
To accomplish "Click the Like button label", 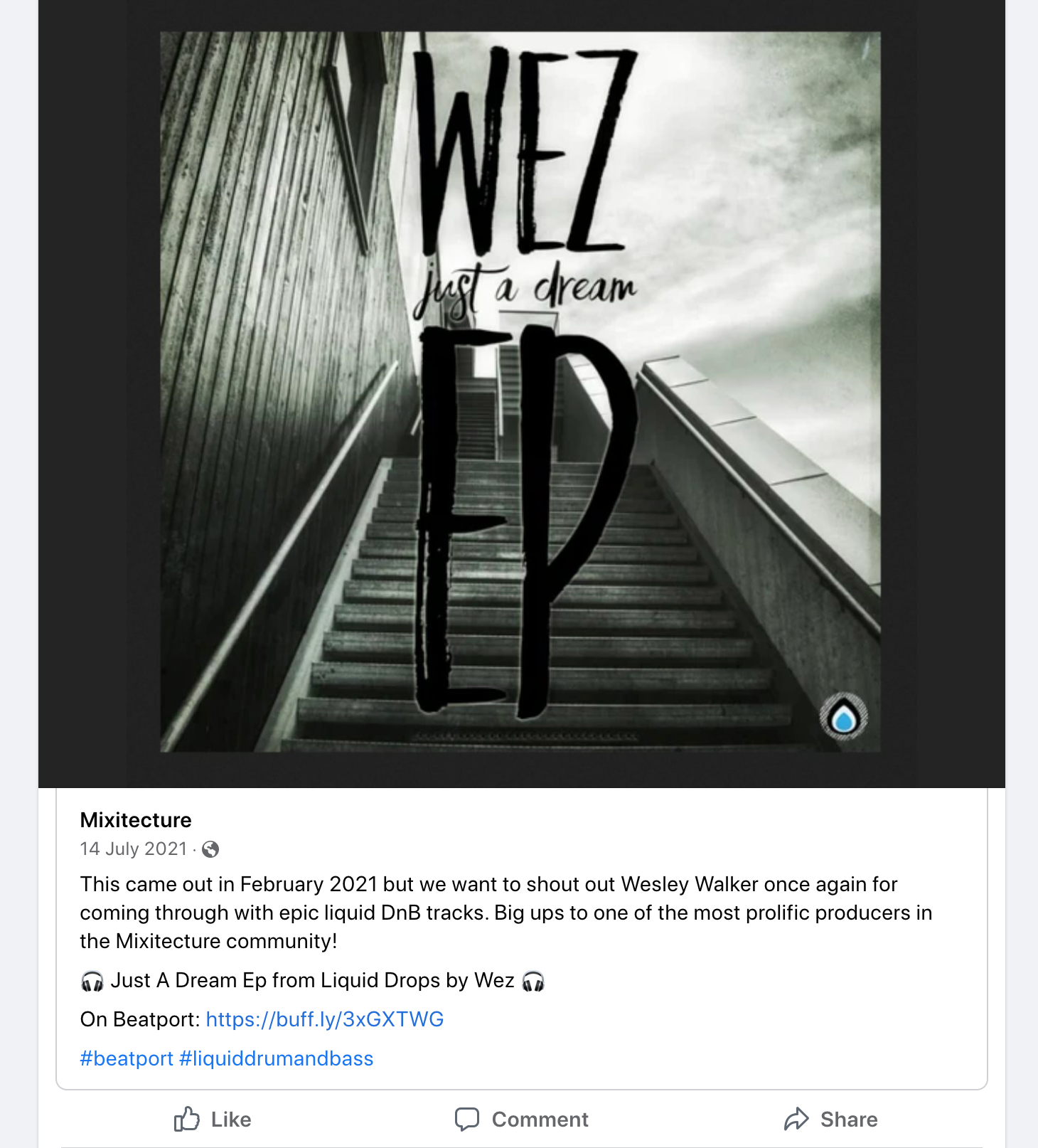I will pos(231,1120).
